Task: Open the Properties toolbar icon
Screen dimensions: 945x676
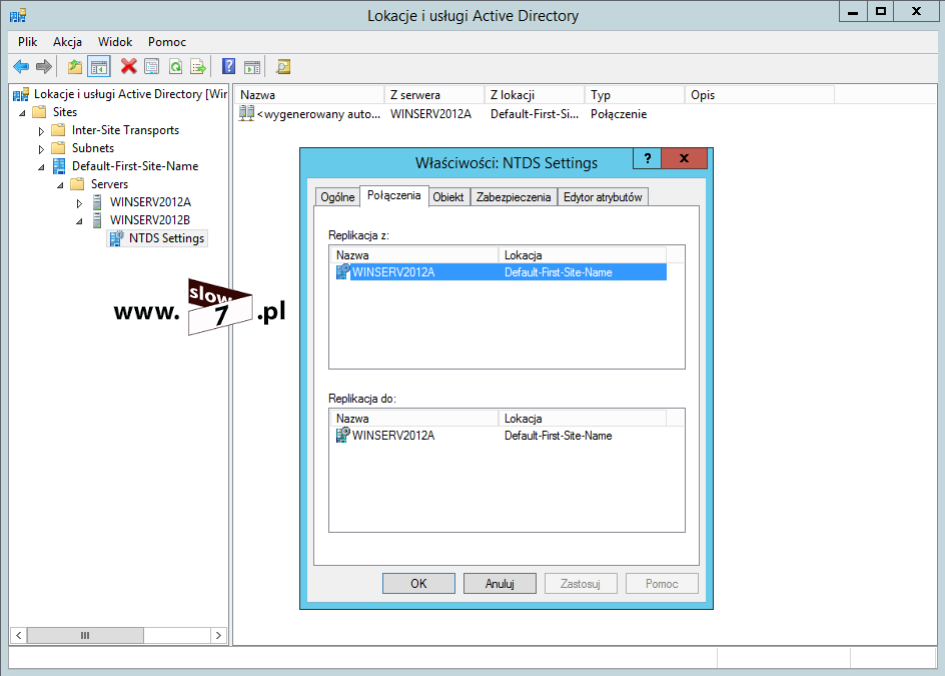Action: pyautogui.click(x=152, y=66)
